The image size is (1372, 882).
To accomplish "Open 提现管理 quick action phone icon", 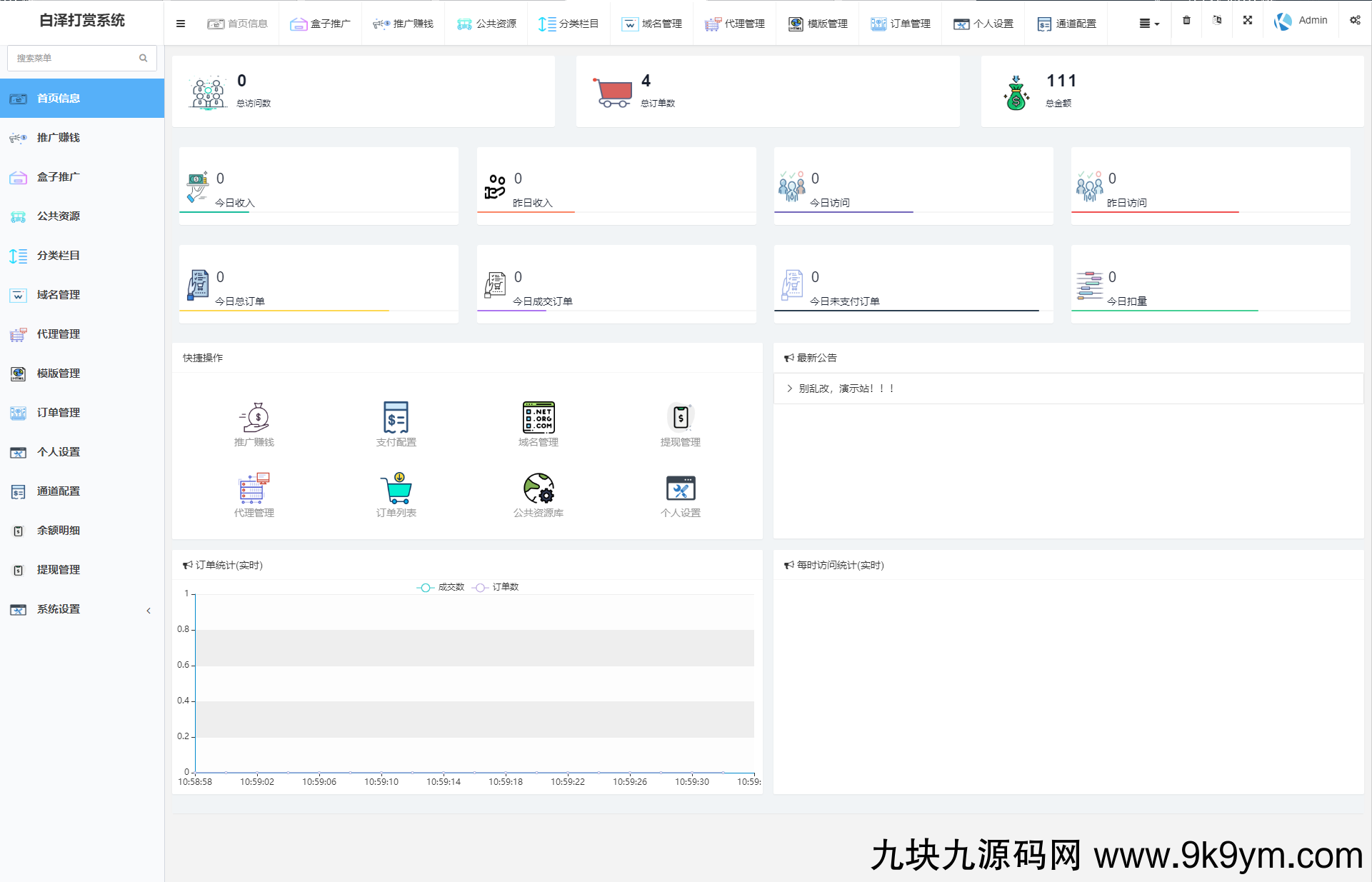I will pyautogui.click(x=681, y=417).
